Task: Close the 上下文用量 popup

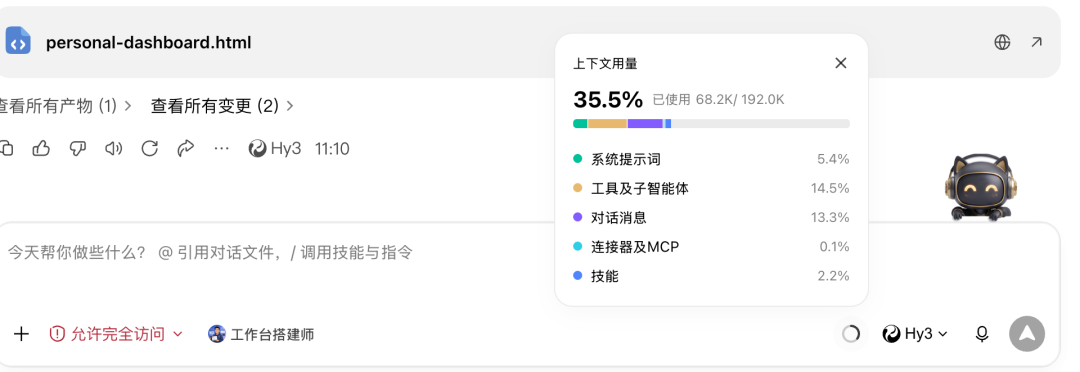Action: click(x=840, y=63)
